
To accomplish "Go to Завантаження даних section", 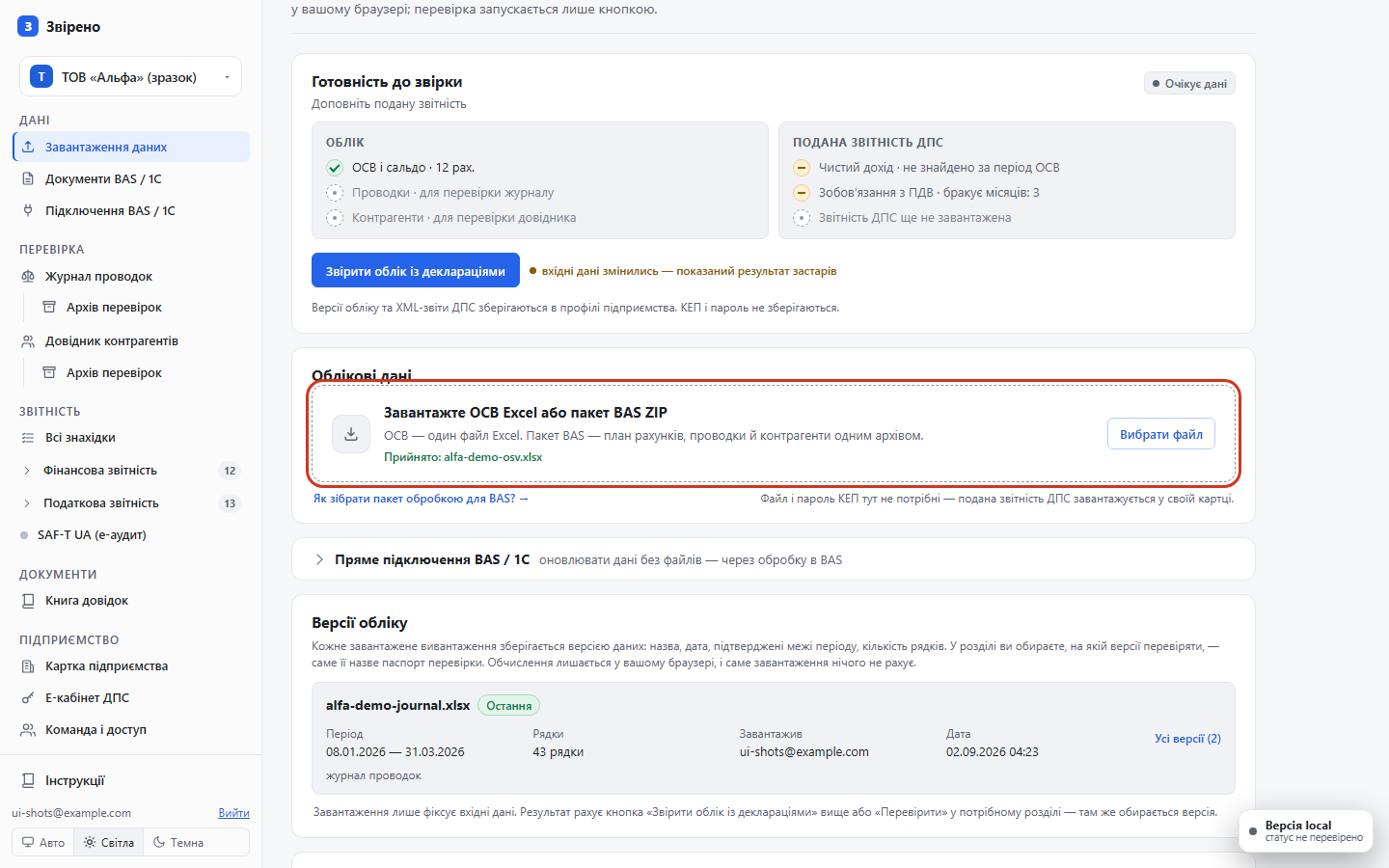I will click(131, 147).
